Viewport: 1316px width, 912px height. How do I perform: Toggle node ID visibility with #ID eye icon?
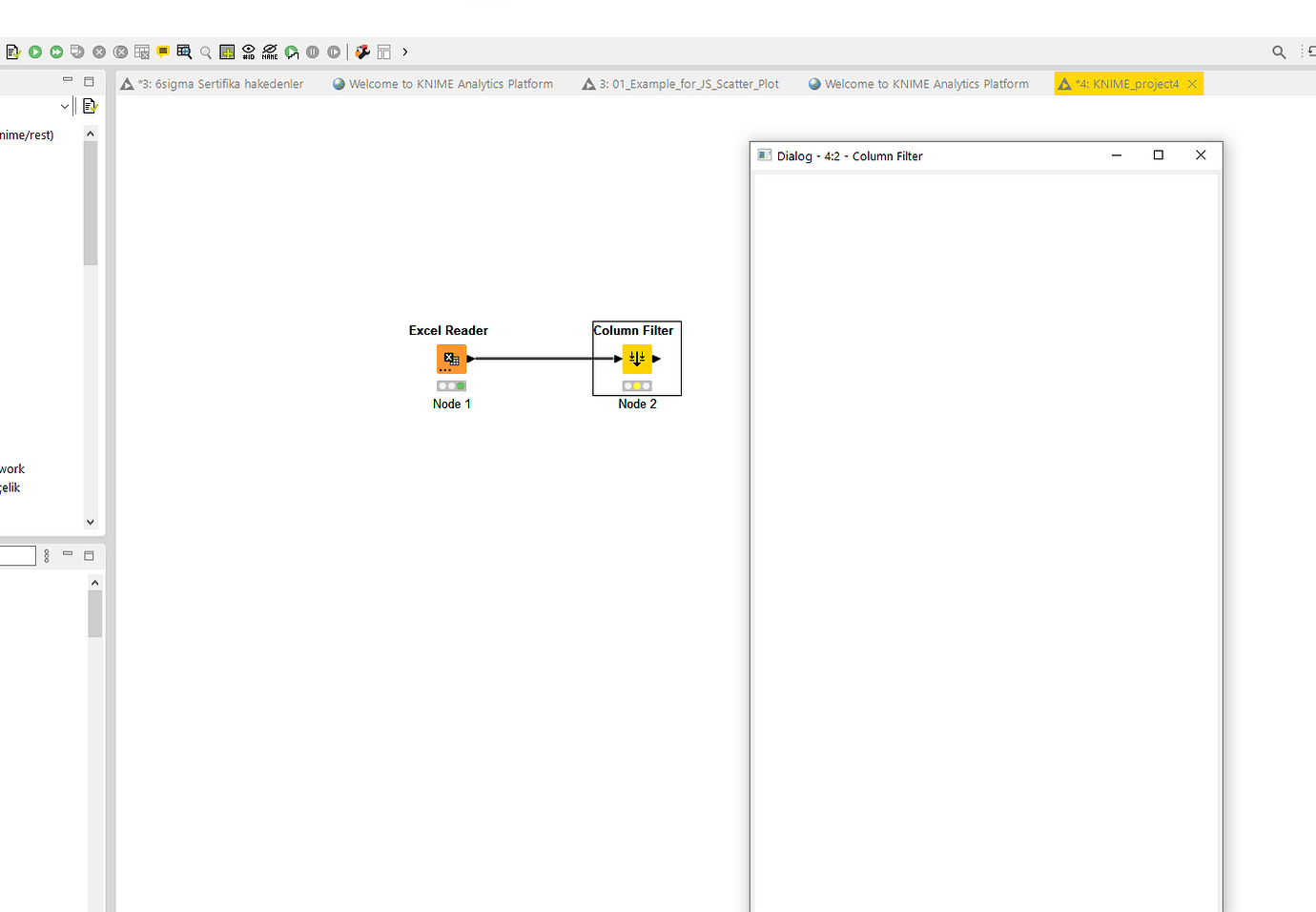point(248,52)
